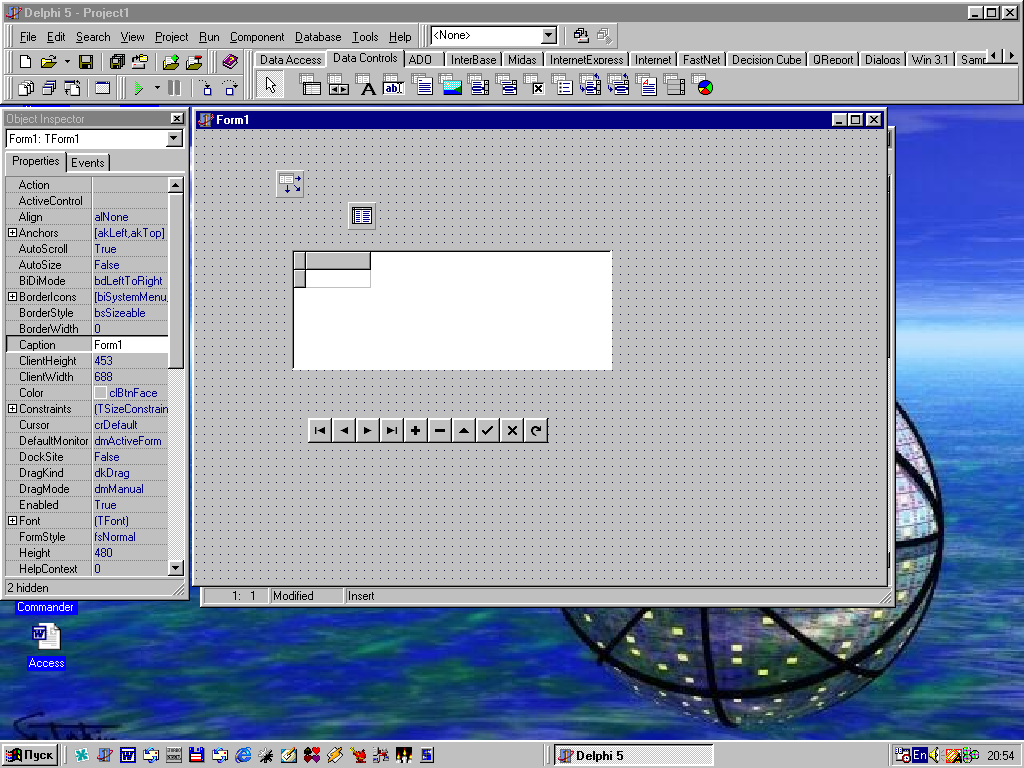Open dropdown arrow next to Run button

157,88
